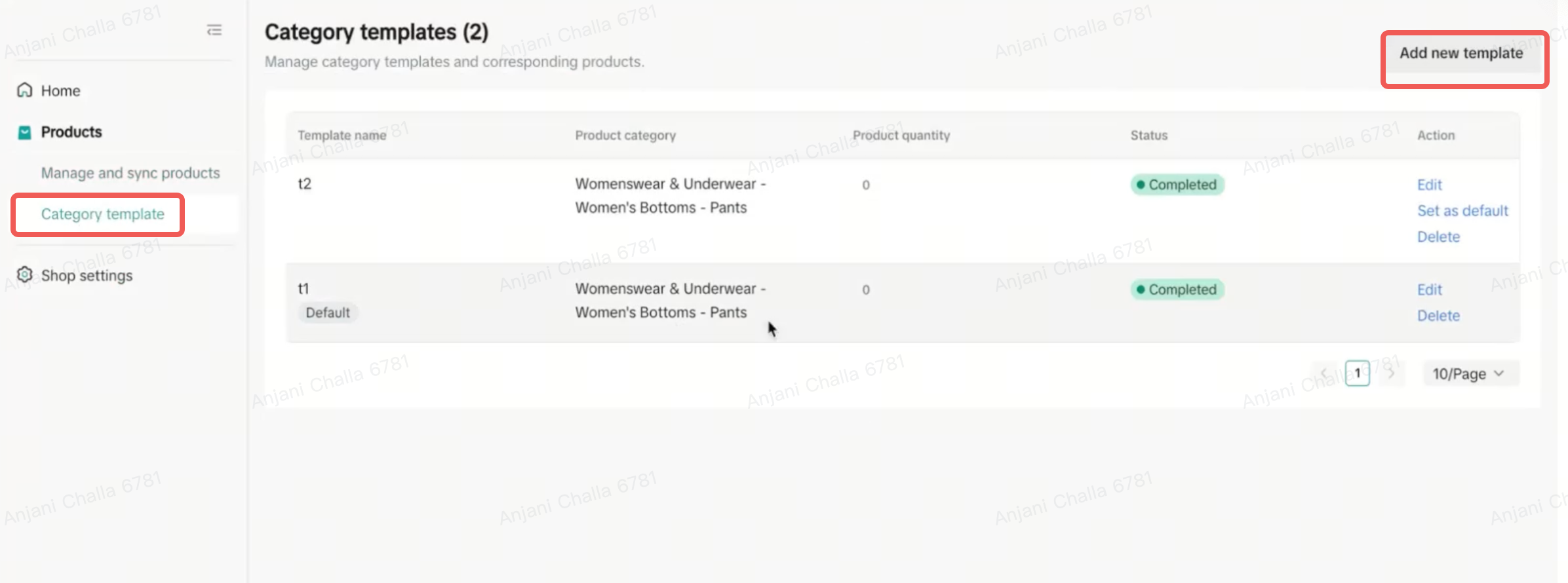Click Add new template button

point(1461,54)
